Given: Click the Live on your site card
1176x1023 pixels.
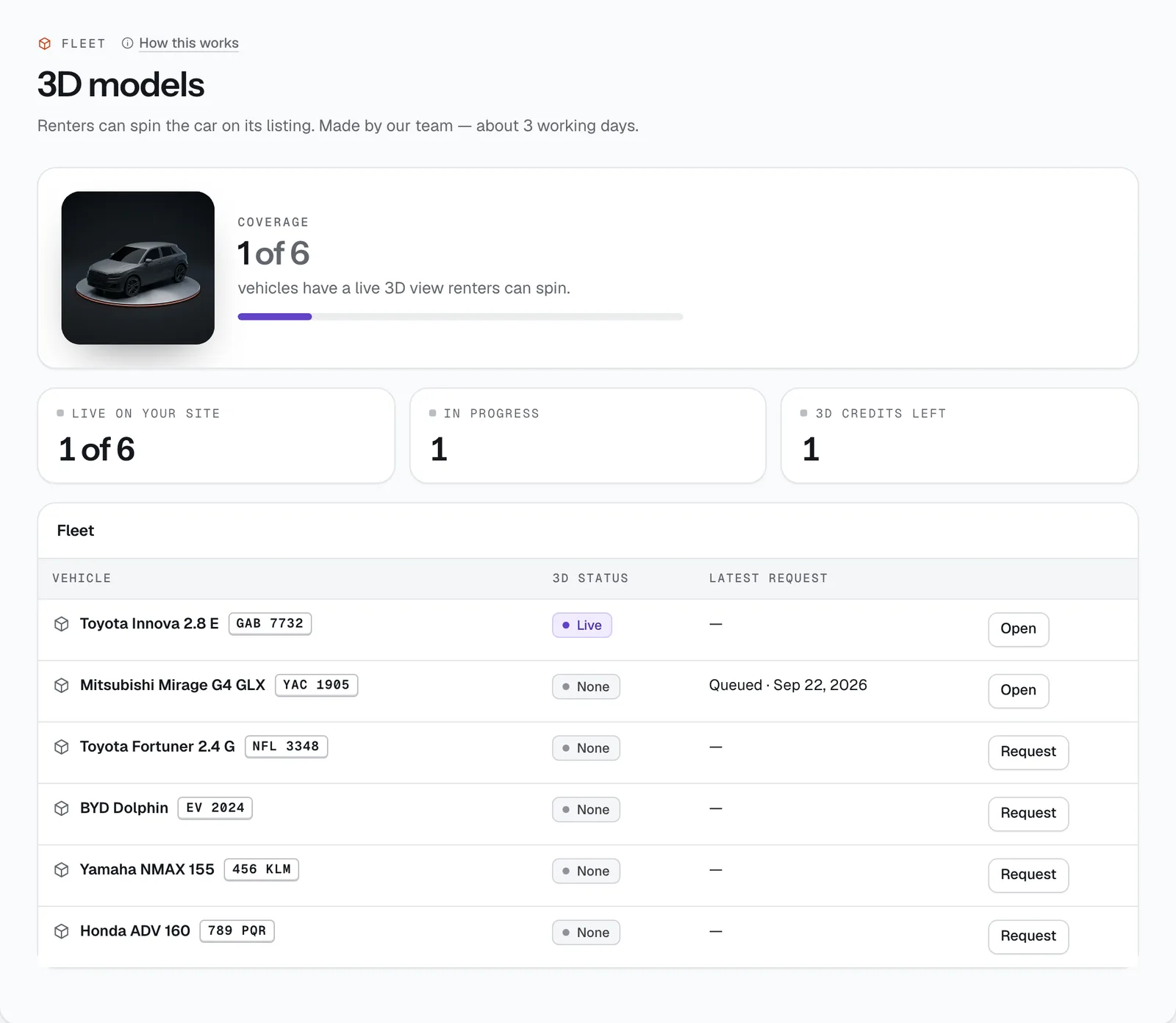Looking at the screenshot, I should (216, 436).
